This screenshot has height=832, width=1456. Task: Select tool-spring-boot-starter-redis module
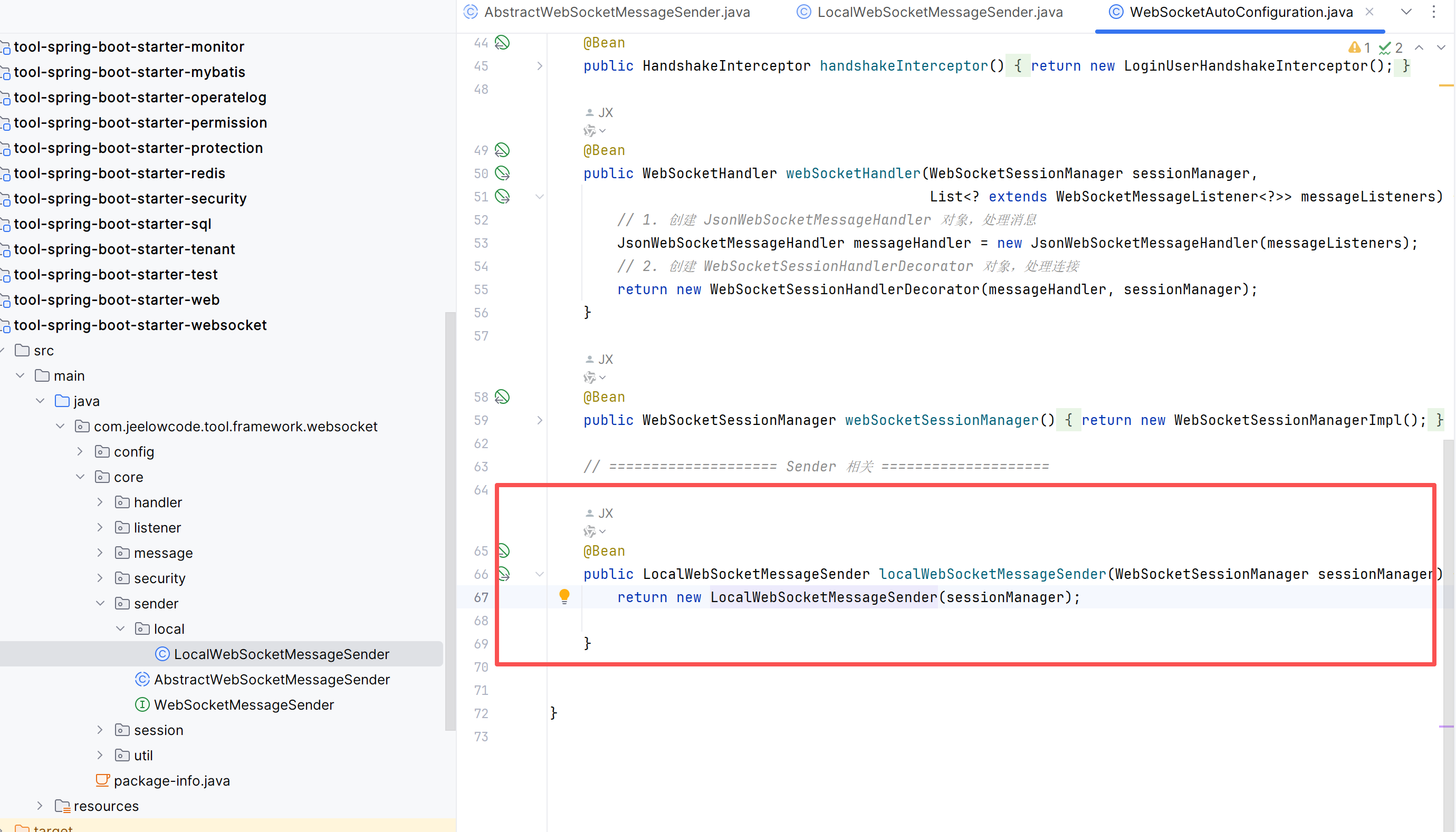click(119, 173)
